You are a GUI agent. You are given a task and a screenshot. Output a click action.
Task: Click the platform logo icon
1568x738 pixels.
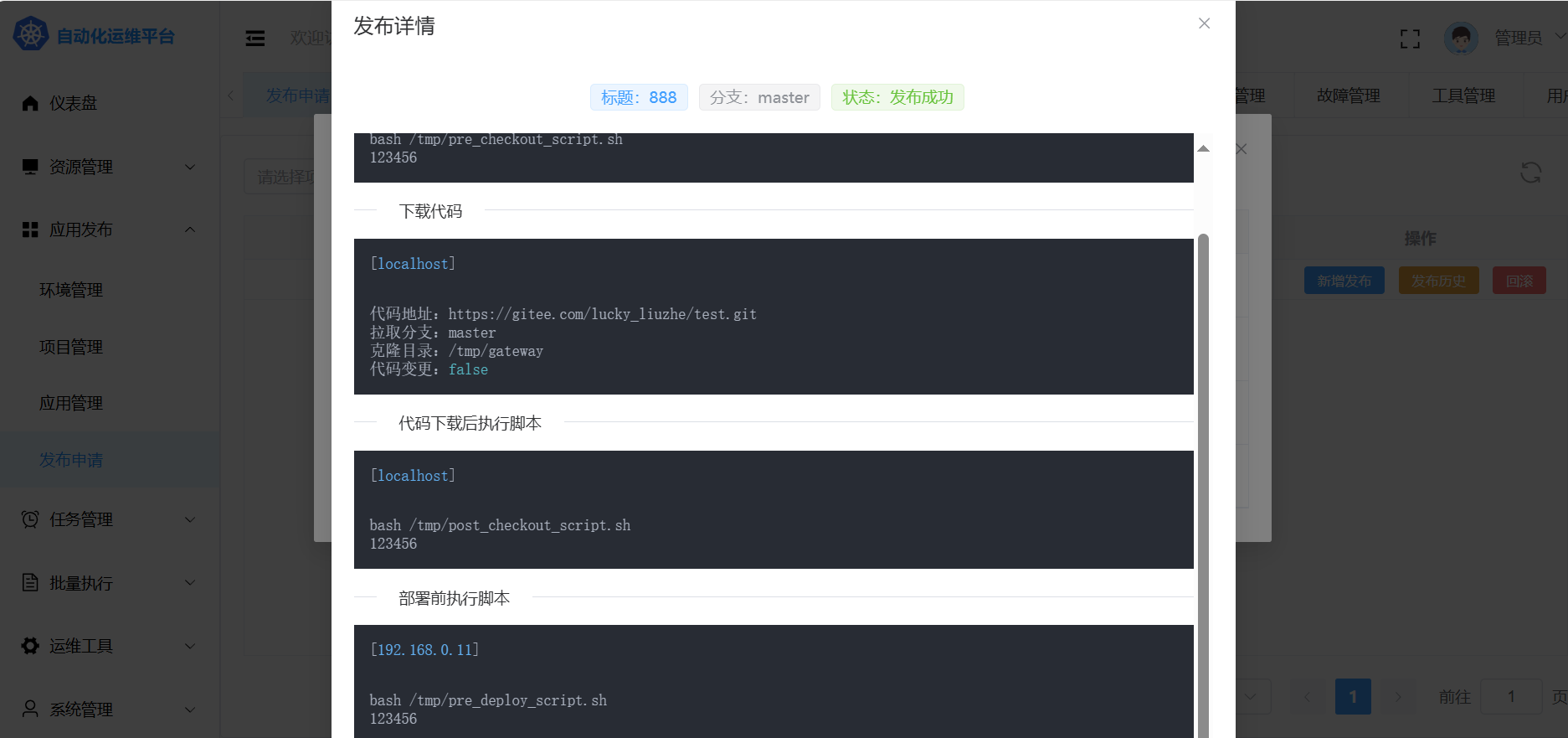(x=31, y=35)
